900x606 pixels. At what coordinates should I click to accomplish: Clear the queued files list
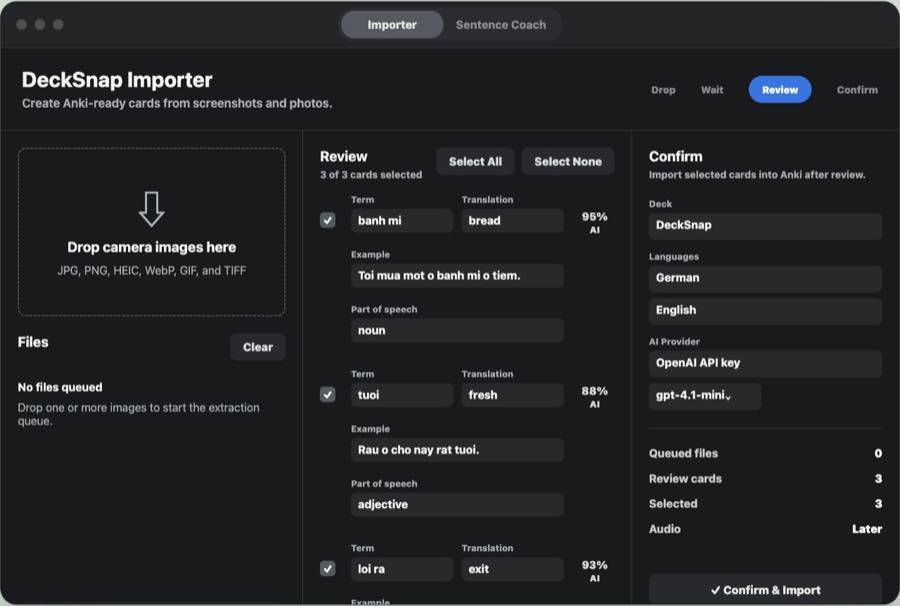click(x=258, y=347)
